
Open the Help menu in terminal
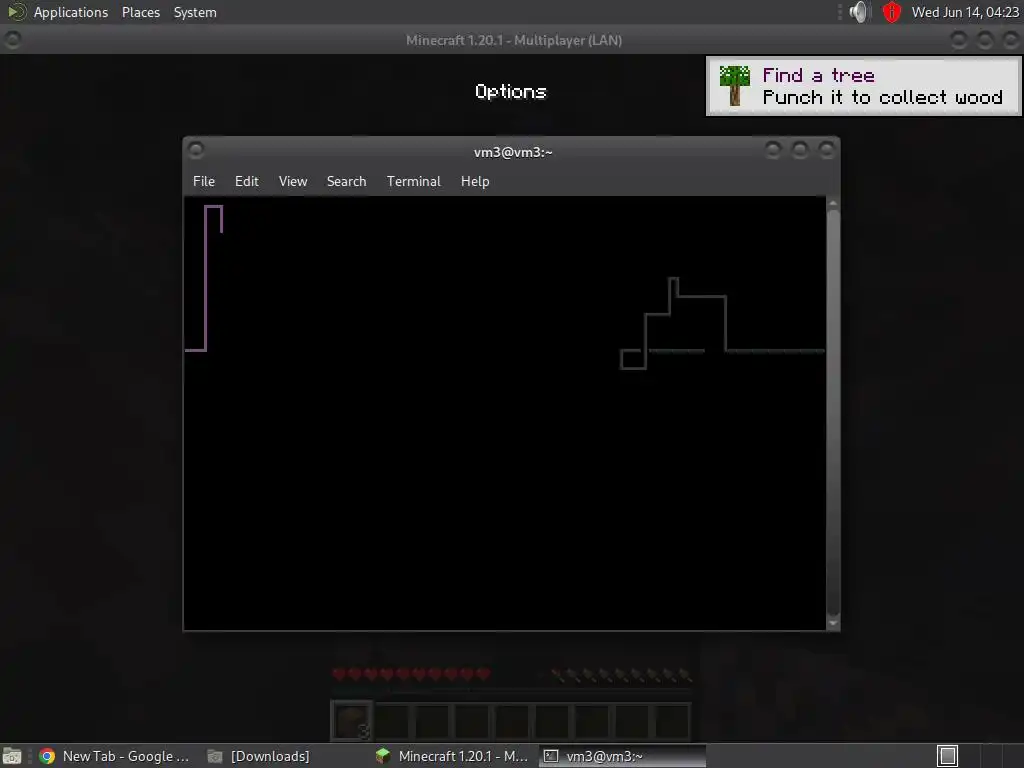point(475,181)
